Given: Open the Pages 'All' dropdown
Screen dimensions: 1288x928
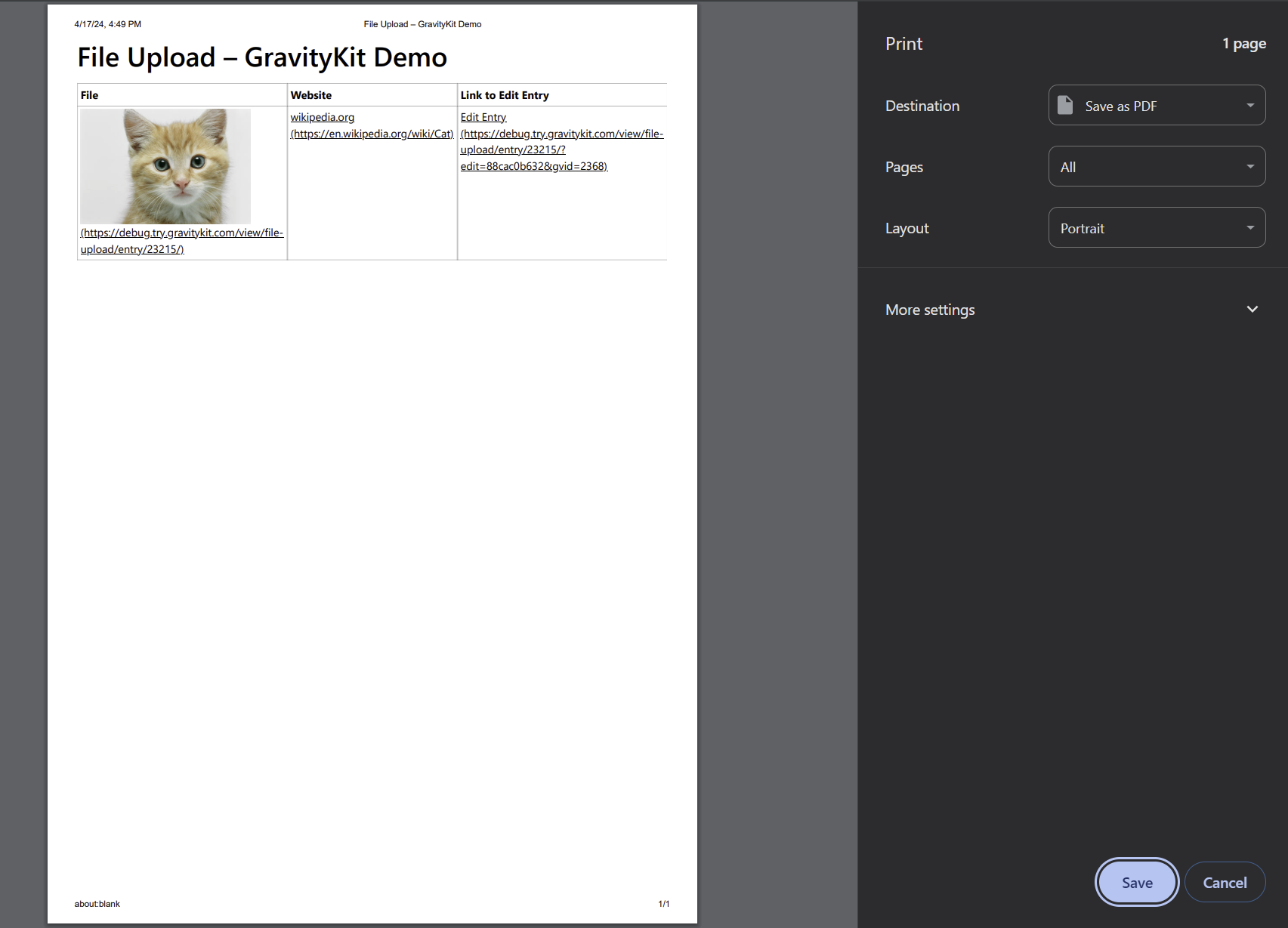Looking at the screenshot, I should [1156, 167].
